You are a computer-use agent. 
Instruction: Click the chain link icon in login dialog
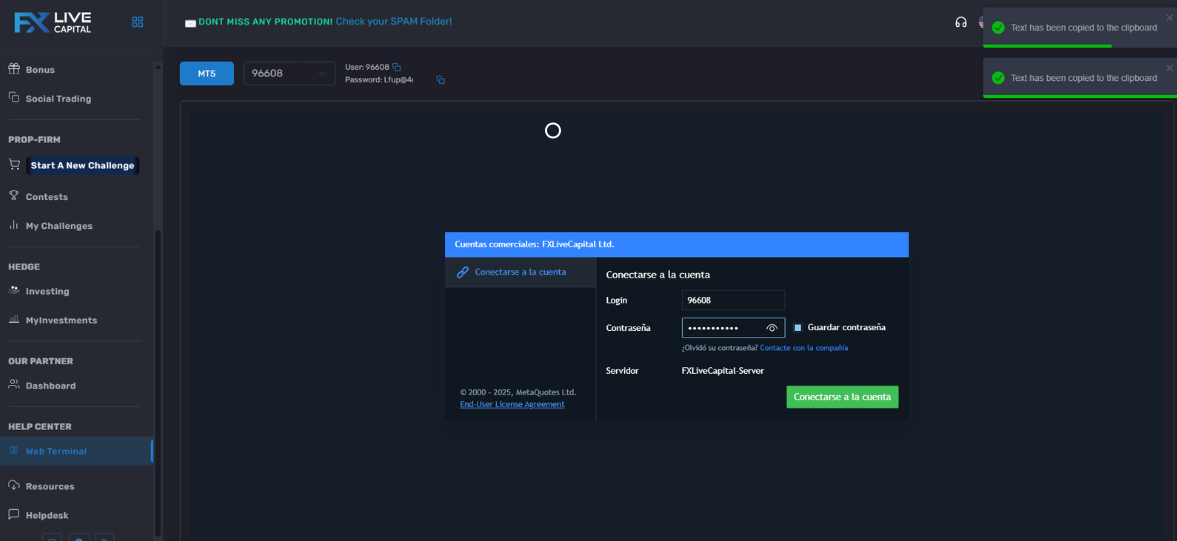(x=462, y=272)
